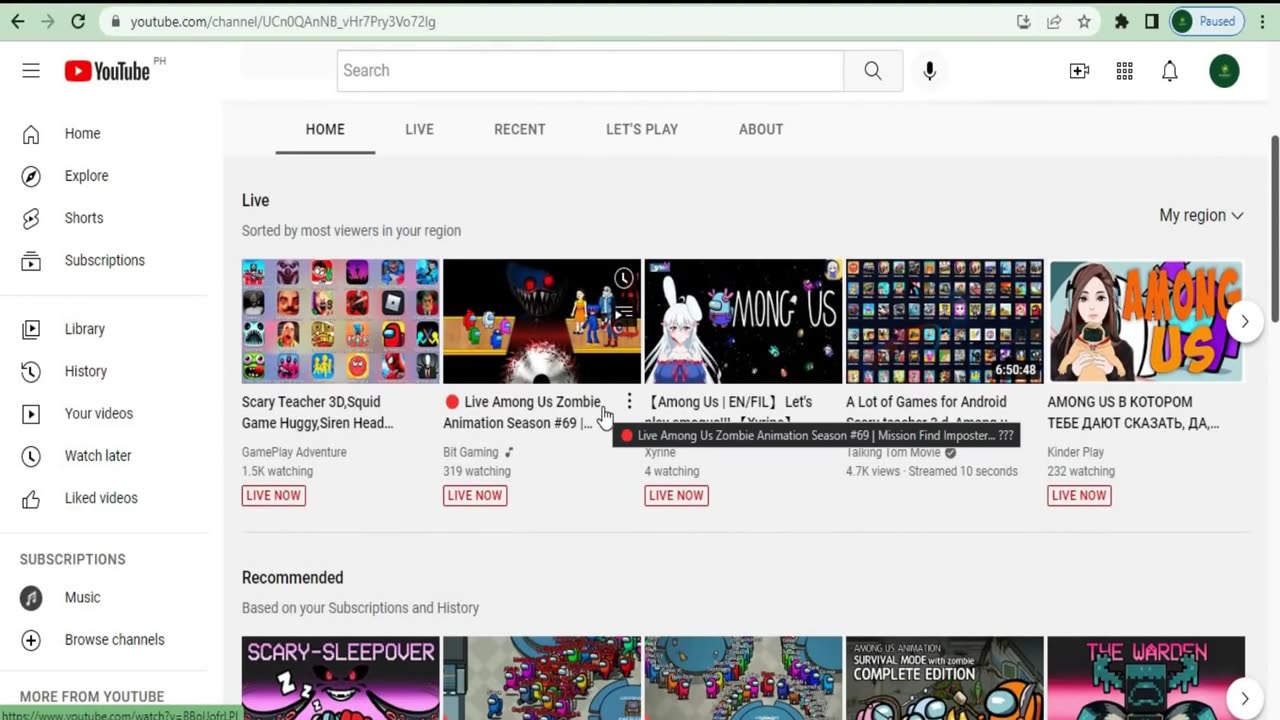Screen dimensions: 1280x720
Task: Open A Lot of Games for Android thumbnail
Action: pyautogui.click(x=945, y=321)
